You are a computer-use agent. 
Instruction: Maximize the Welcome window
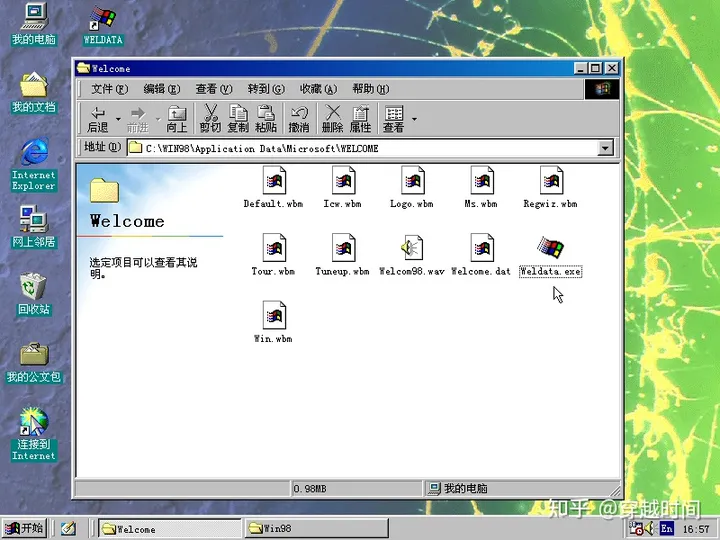tap(595, 68)
